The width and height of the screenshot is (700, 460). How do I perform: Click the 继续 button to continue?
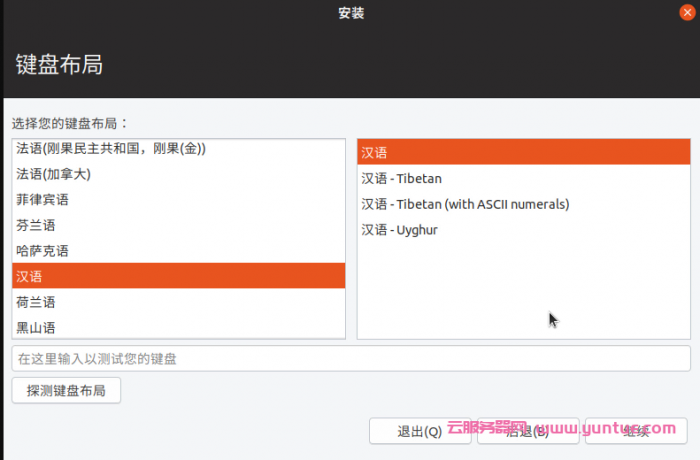(636, 431)
